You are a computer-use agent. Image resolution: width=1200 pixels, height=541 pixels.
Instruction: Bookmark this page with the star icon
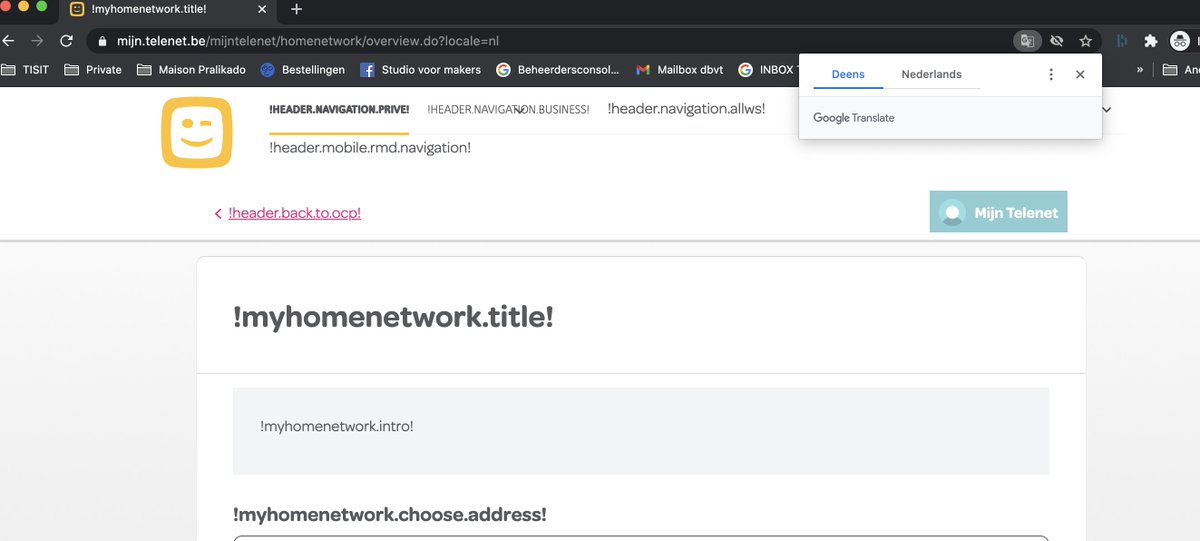pyautogui.click(x=1085, y=41)
